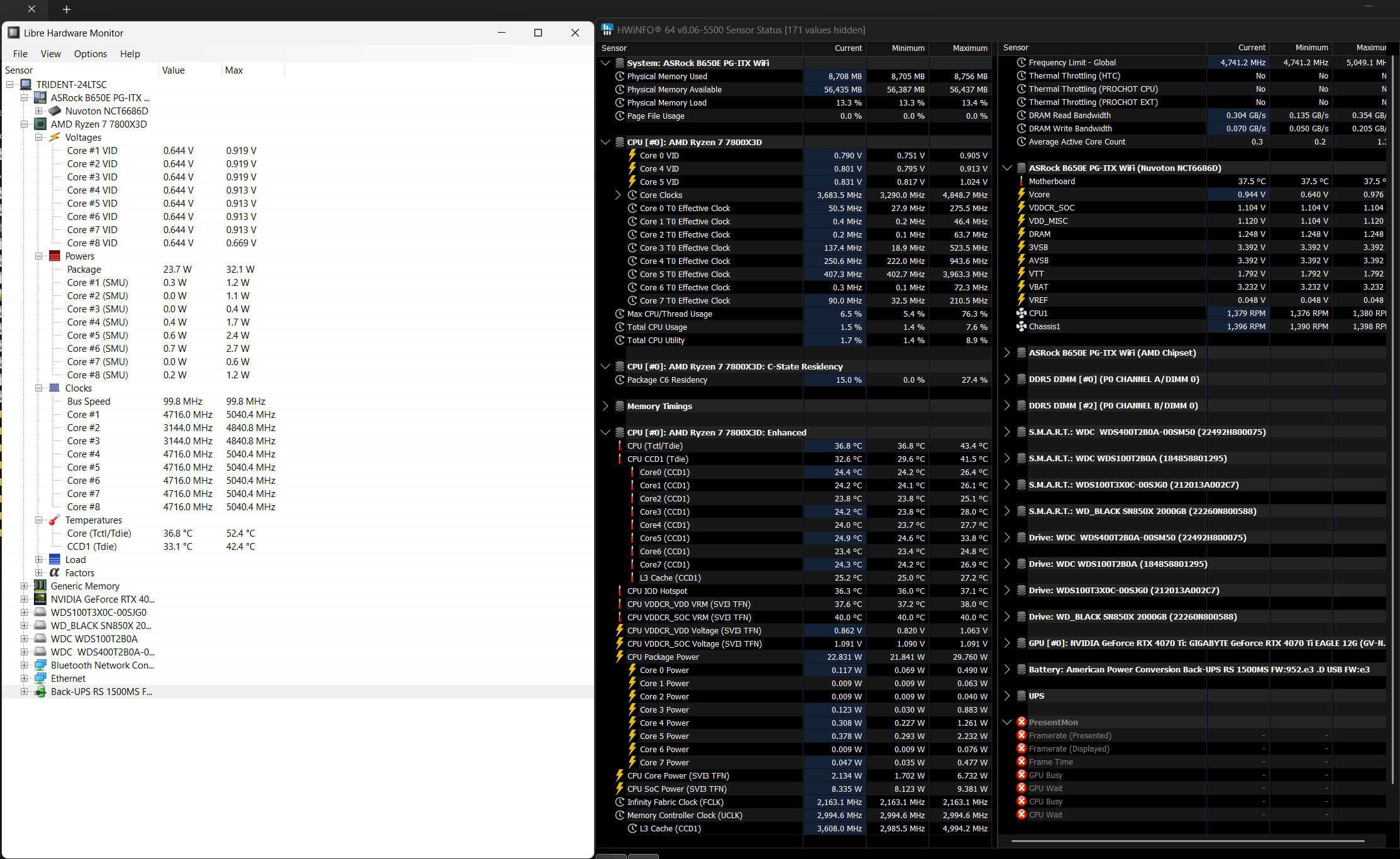
Task: Open the File menu
Action: click(x=20, y=53)
